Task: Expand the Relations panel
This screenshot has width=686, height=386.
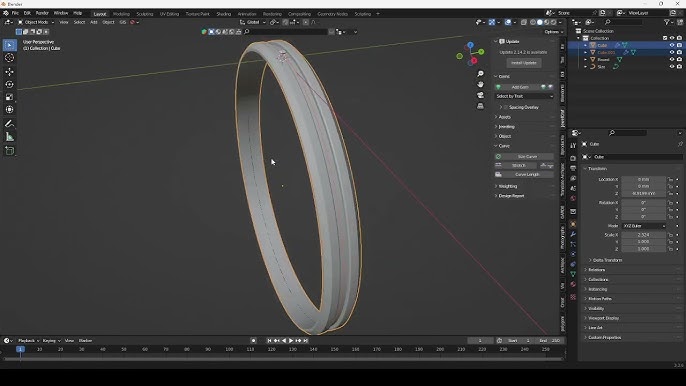Action: click(596, 270)
